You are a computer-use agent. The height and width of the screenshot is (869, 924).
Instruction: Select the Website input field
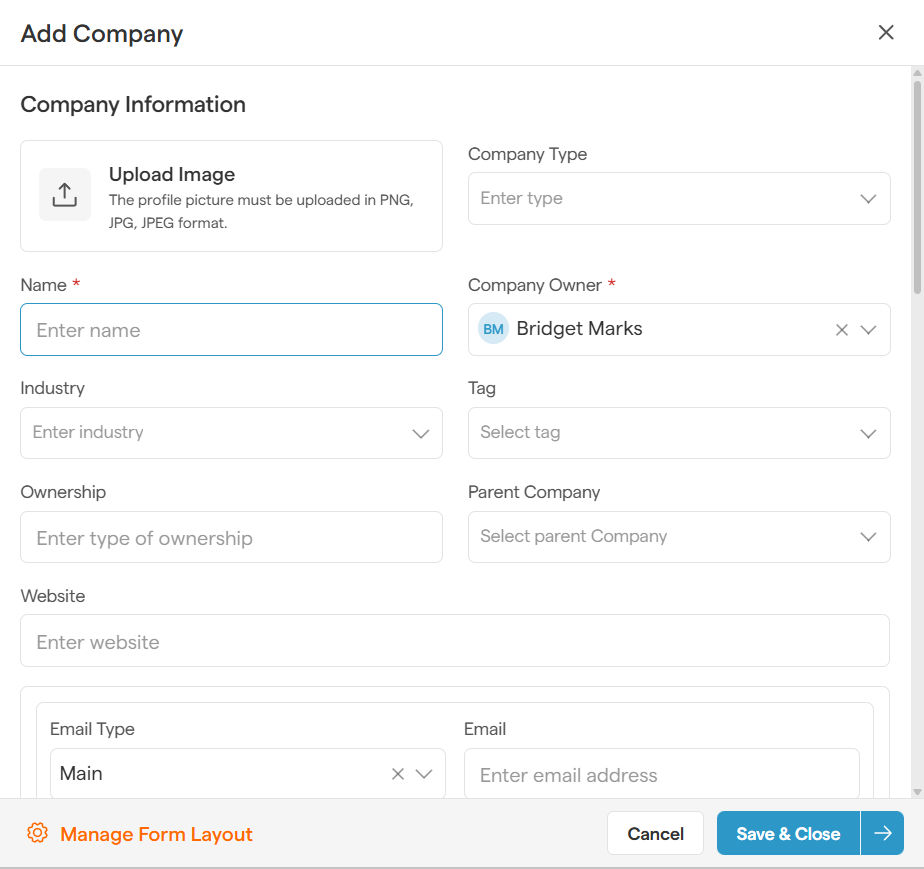tap(454, 641)
